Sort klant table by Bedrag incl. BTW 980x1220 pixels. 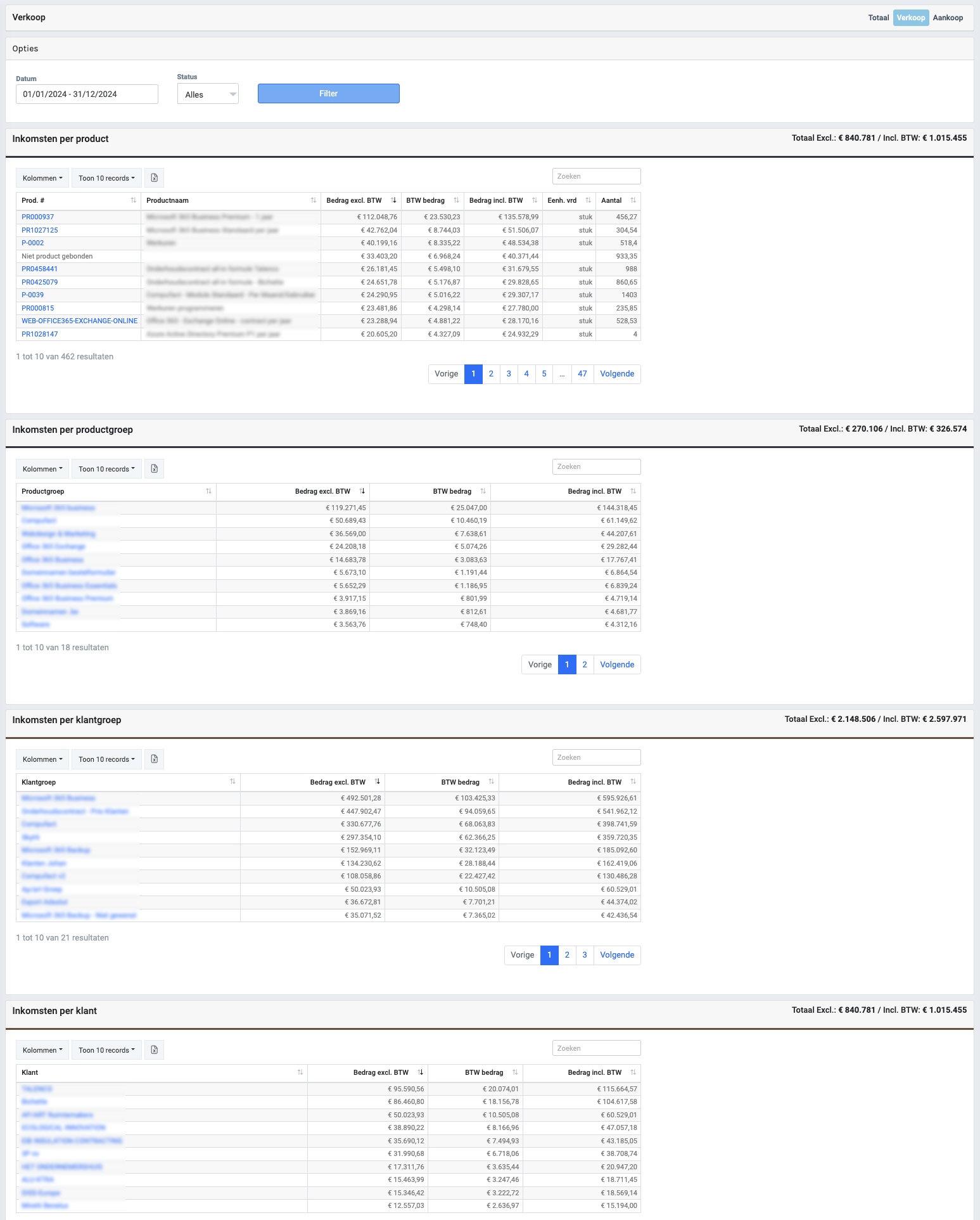click(582, 1072)
